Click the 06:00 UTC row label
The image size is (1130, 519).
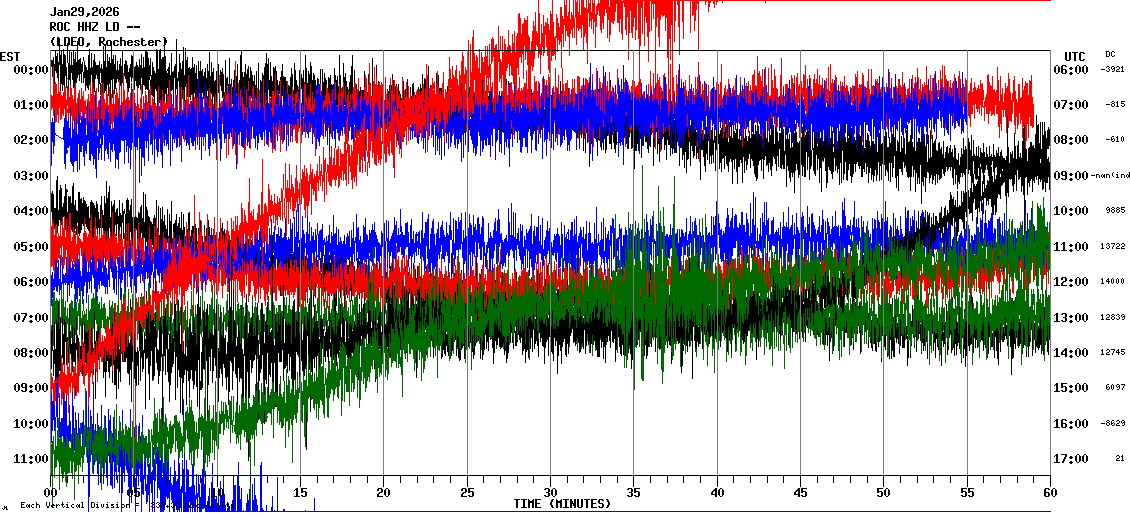(x=1069, y=70)
